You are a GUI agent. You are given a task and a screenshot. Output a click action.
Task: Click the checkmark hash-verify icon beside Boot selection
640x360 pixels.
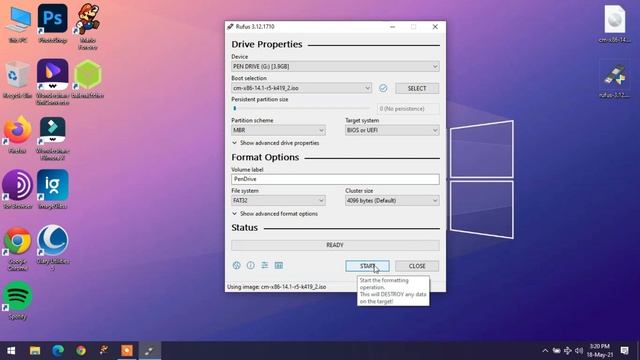383,88
